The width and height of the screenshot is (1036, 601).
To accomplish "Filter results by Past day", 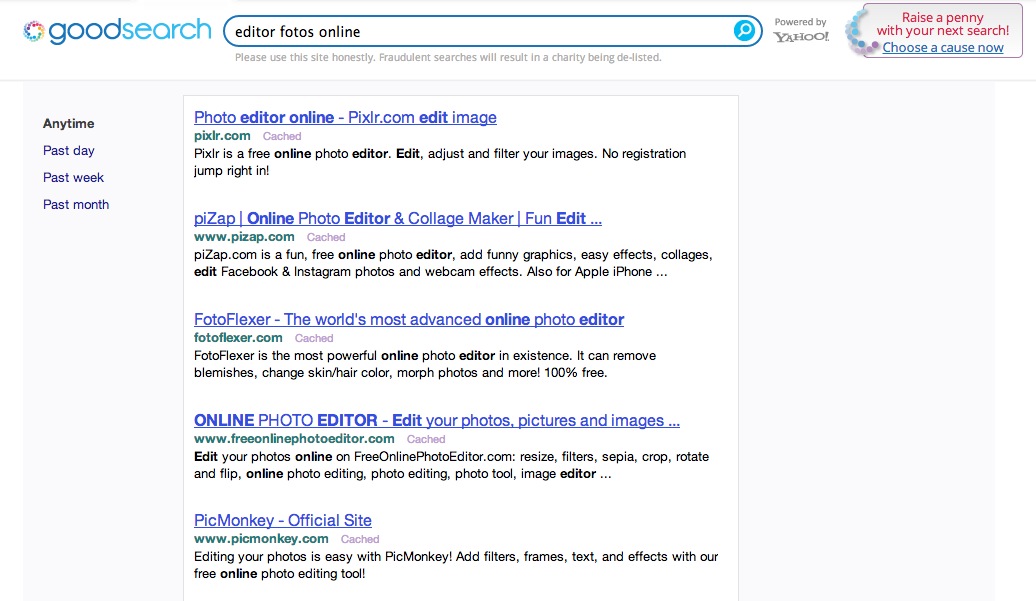I will pos(69,151).
